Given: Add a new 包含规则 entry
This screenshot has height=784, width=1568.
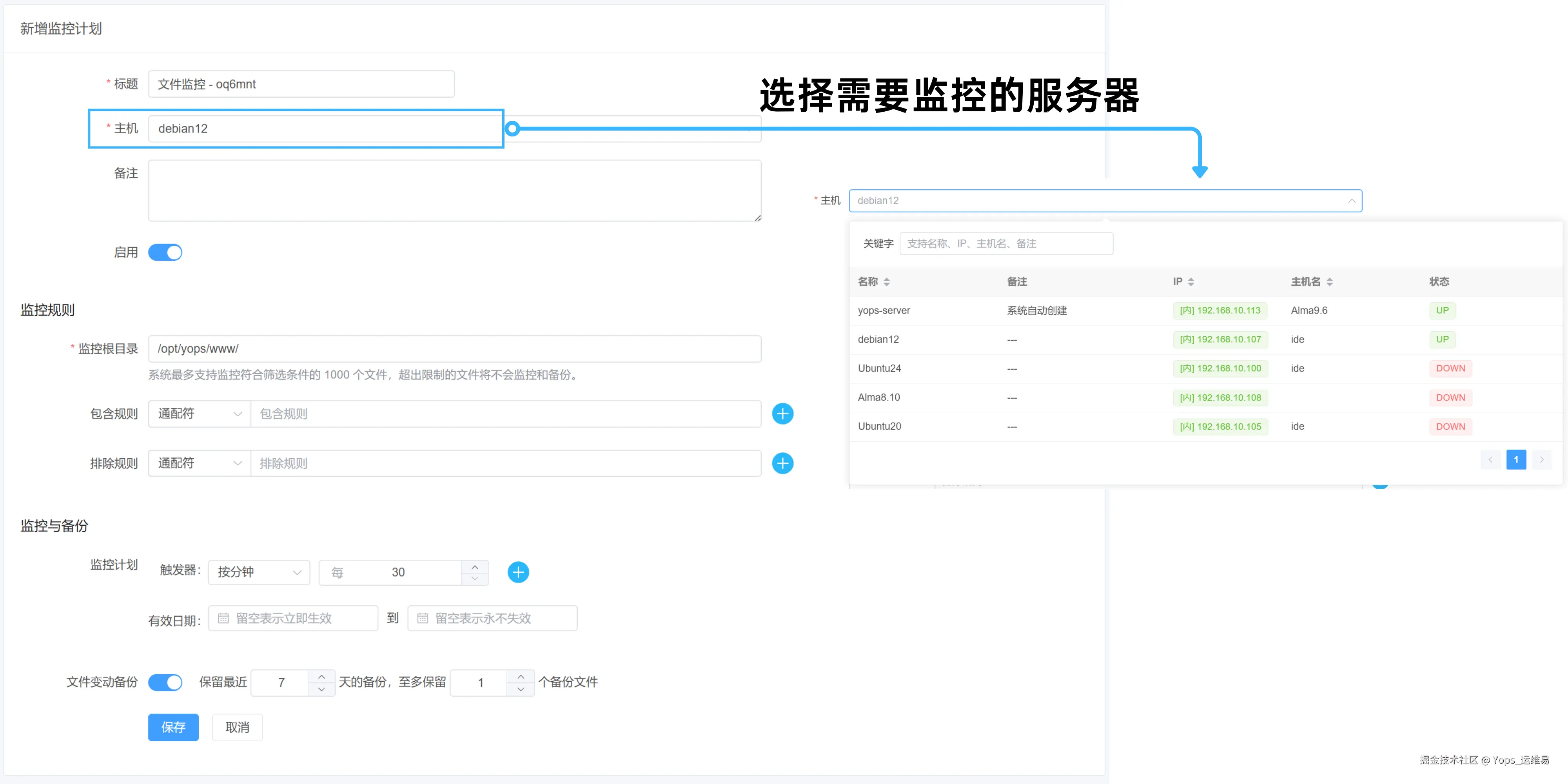Looking at the screenshot, I should tap(783, 414).
